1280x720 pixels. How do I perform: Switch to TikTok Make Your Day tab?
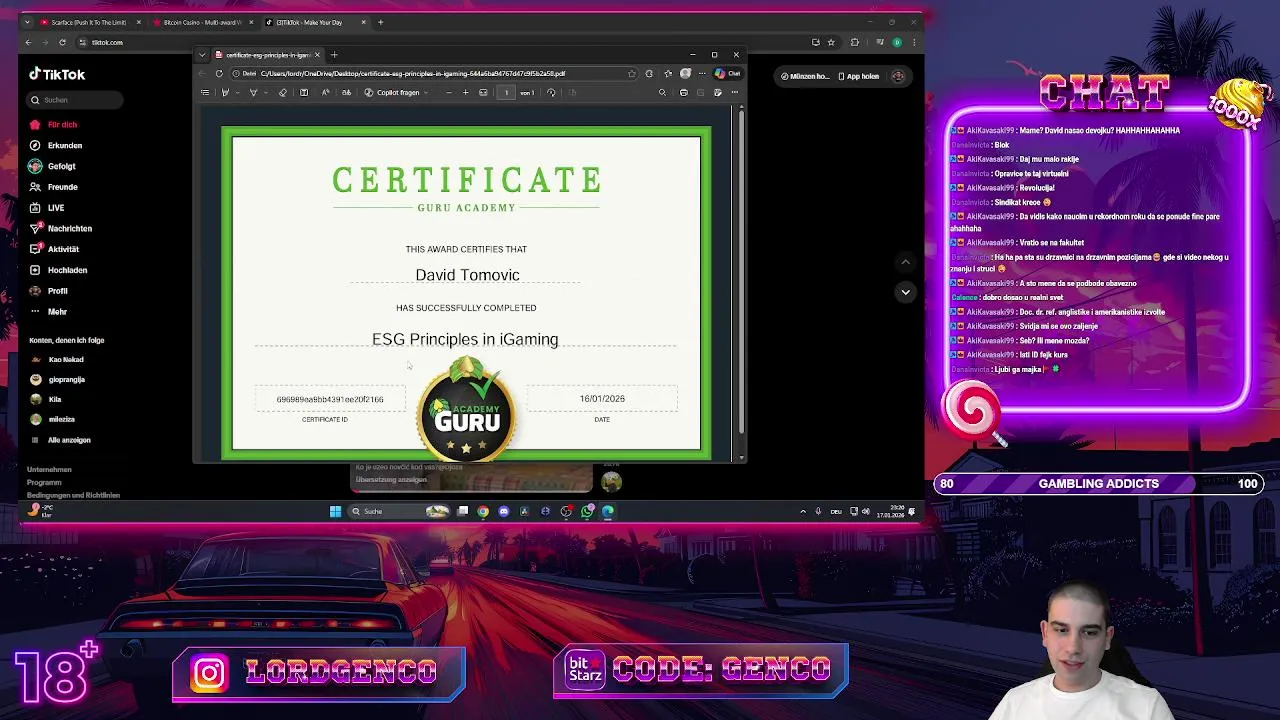tap(315, 22)
